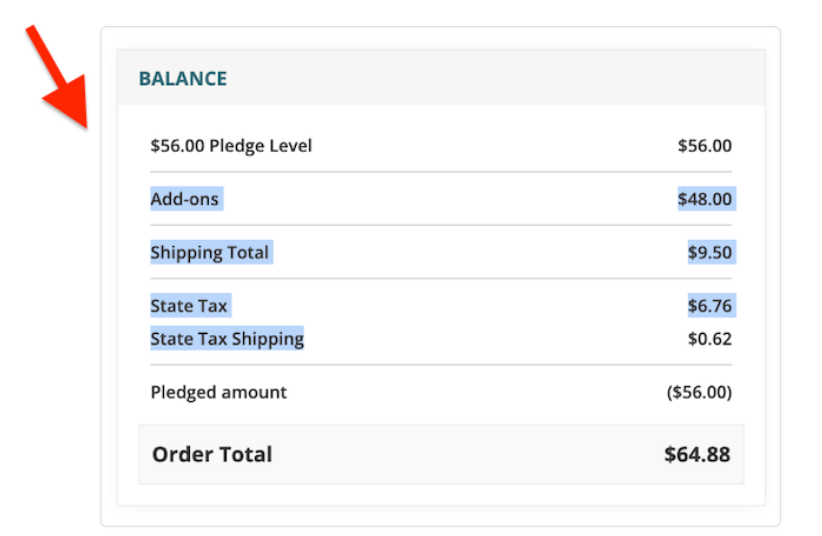Select the Pledged amount label
822x536 pixels.
(x=218, y=392)
